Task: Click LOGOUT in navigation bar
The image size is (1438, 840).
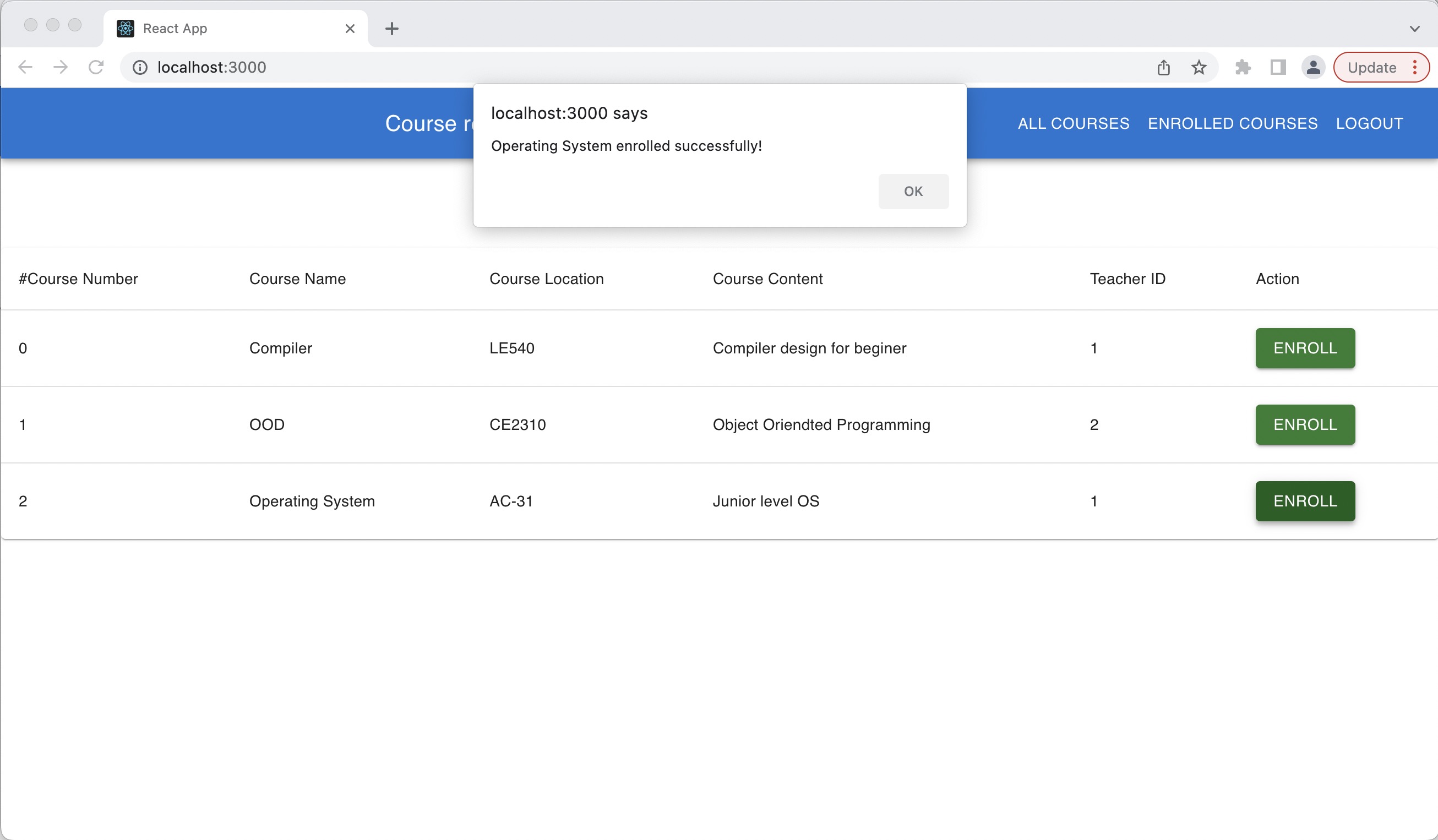Action: coord(1369,123)
